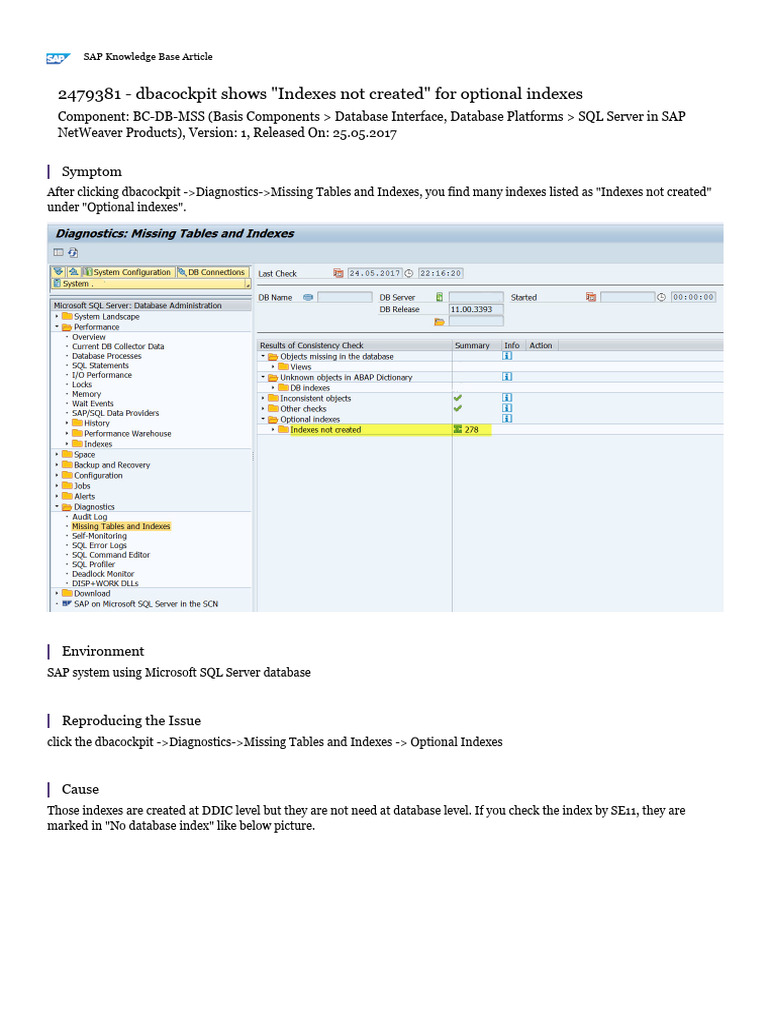Open info icon for Inconsistent objects
Viewport: 768px width, 1024px height.
507,398
